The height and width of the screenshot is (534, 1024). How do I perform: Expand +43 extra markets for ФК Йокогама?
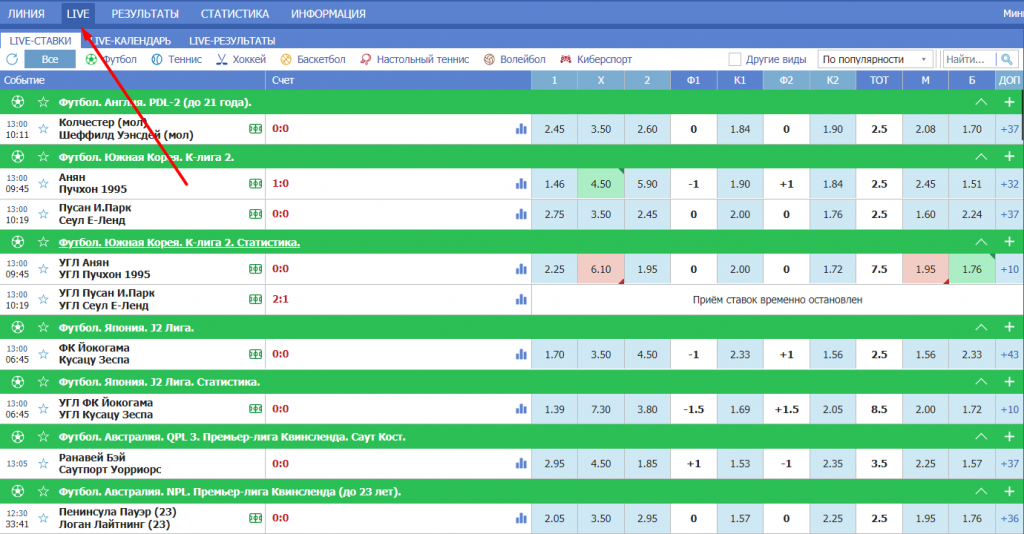click(1009, 355)
